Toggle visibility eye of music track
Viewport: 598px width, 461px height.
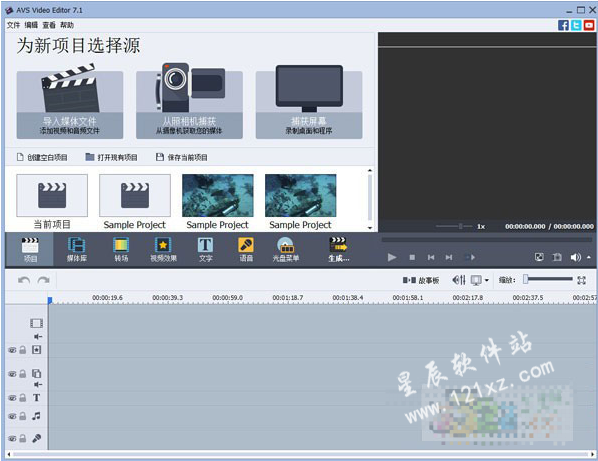pos(12,416)
